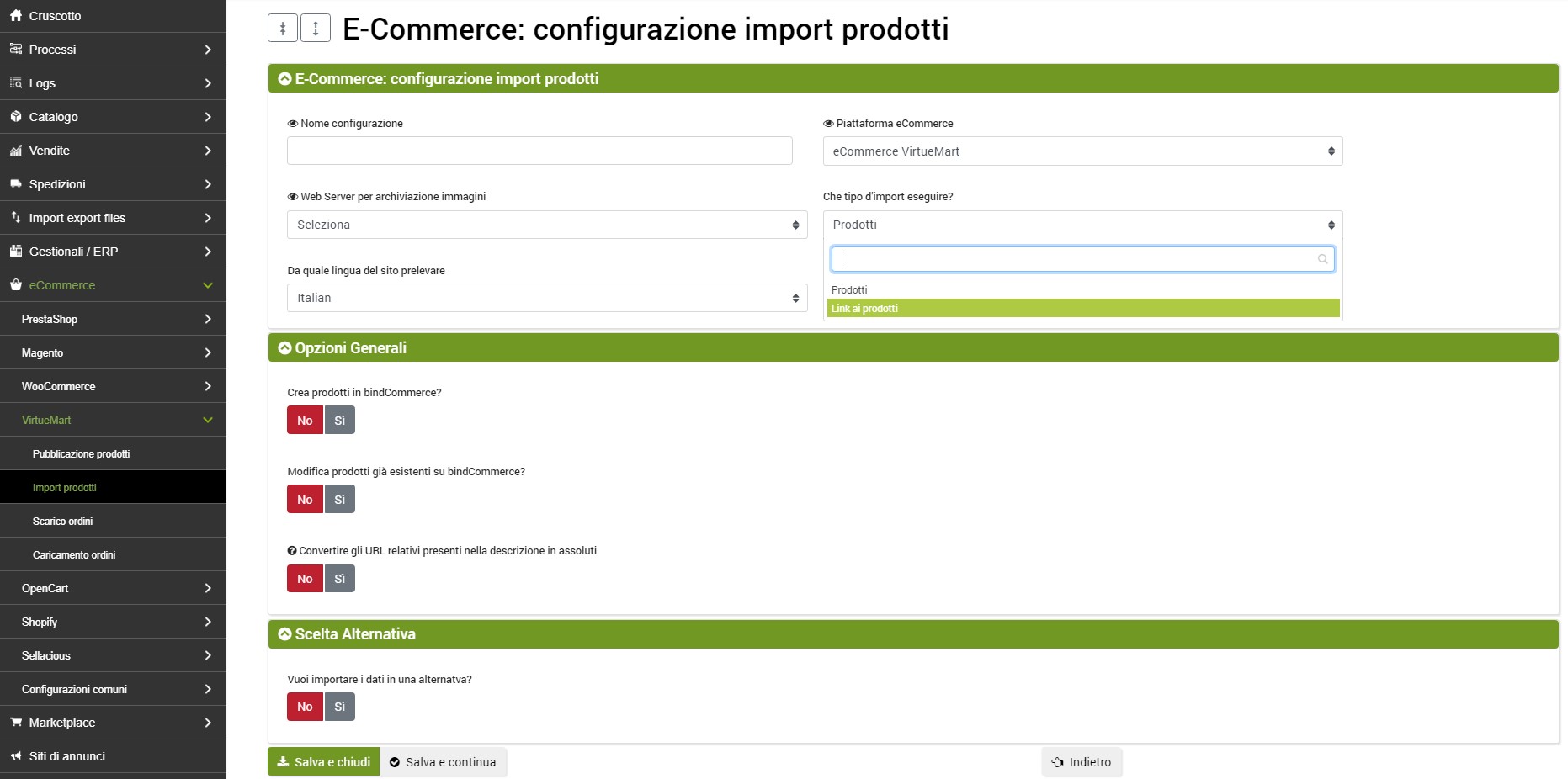The width and height of the screenshot is (1568, 779).
Task: Click the help icon beside Convertire gli URL
Action: click(292, 551)
